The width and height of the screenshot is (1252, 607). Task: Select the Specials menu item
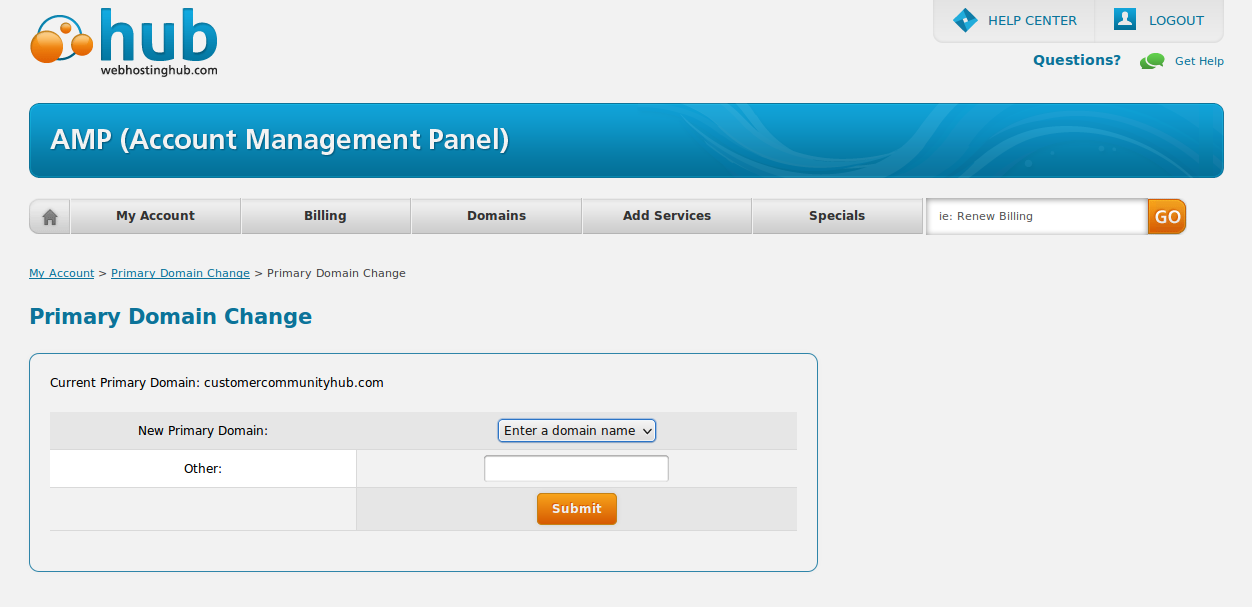837,216
